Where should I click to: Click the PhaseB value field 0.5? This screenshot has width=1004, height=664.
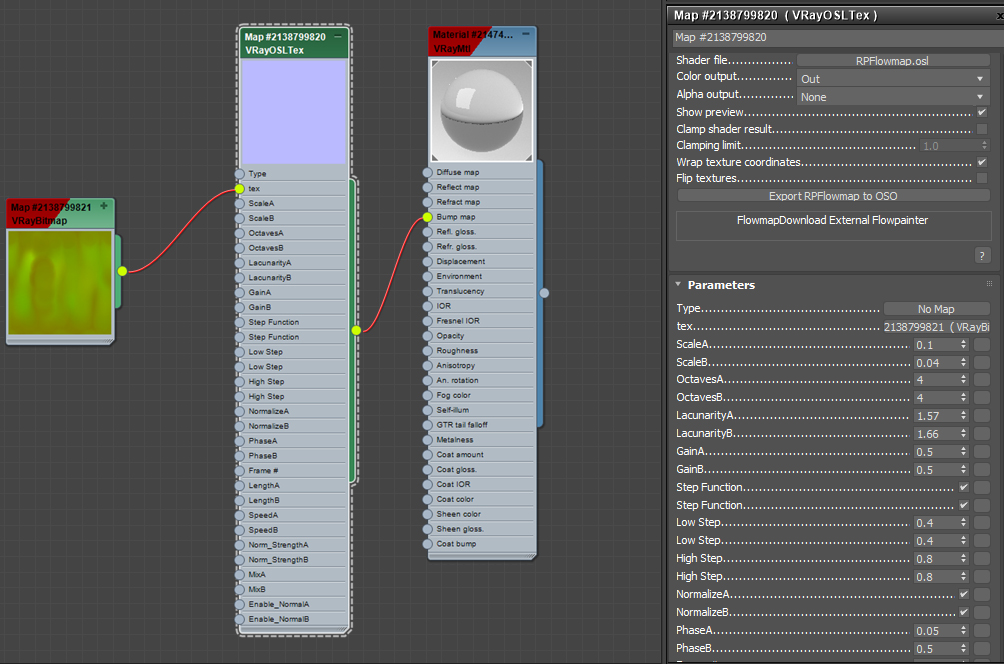click(935, 649)
